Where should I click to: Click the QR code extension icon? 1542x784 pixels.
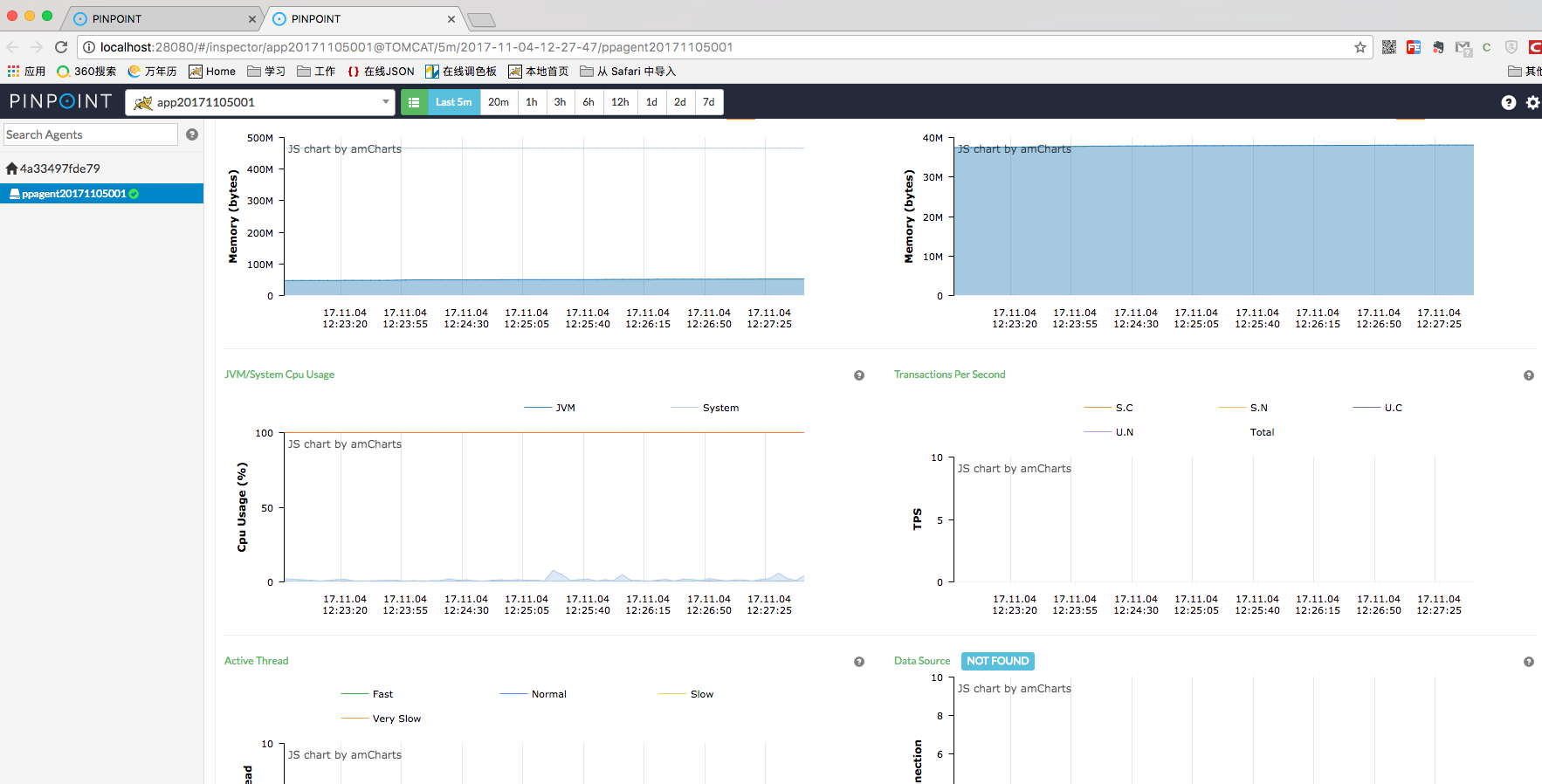[x=1389, y=47]
